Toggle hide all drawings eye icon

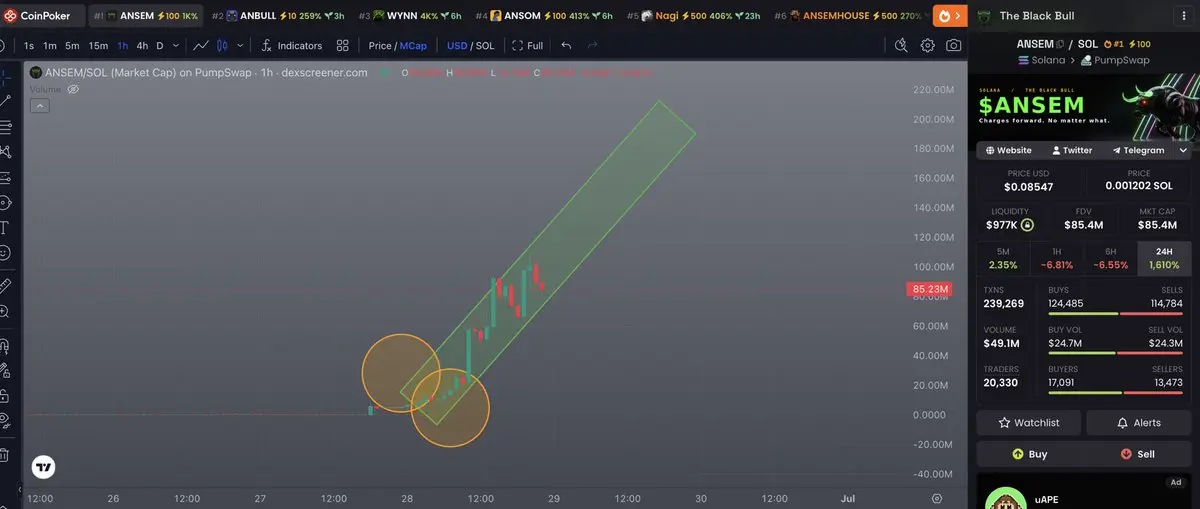tap(5, 423)
